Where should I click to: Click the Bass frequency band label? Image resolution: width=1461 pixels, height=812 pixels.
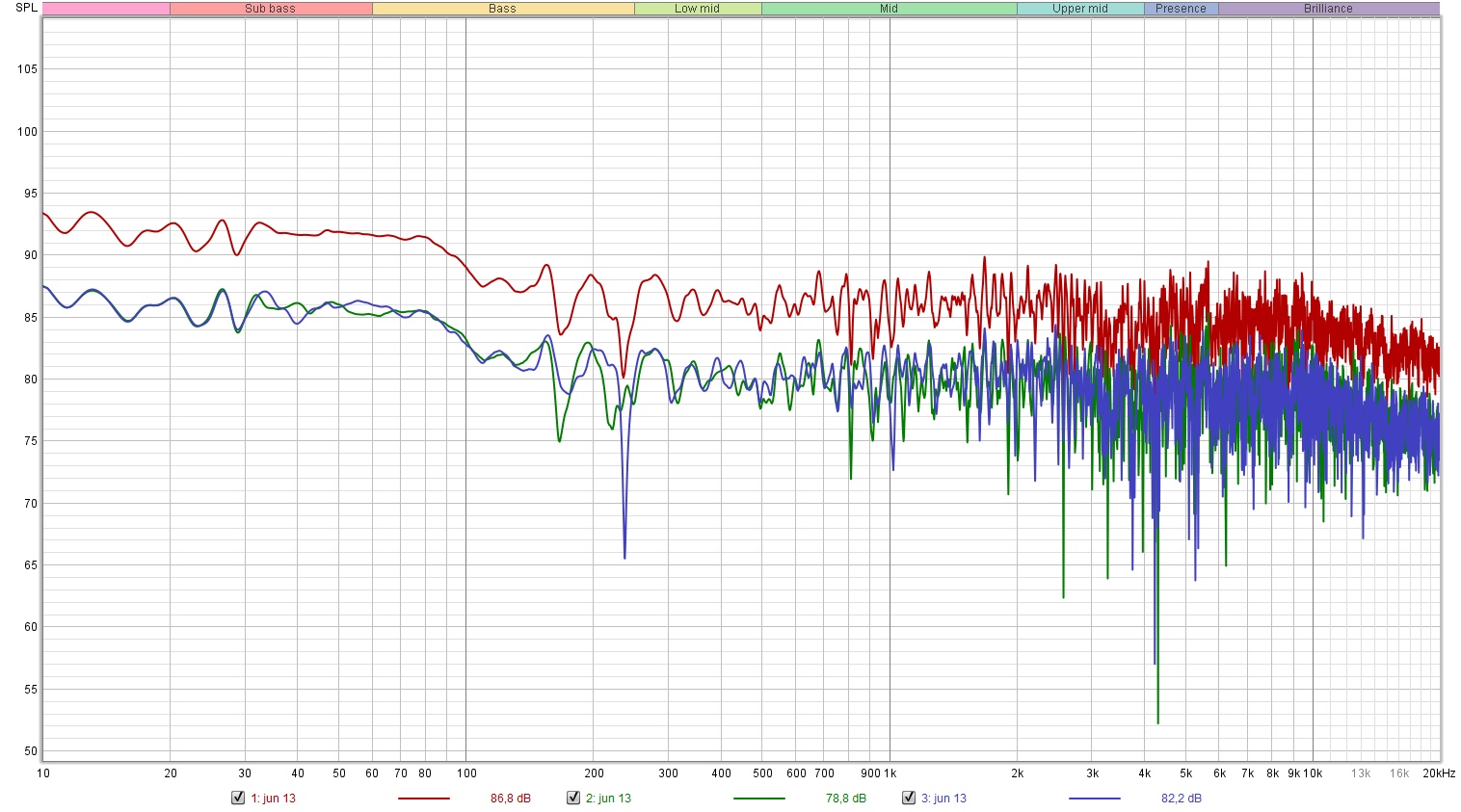coord(502,9)
